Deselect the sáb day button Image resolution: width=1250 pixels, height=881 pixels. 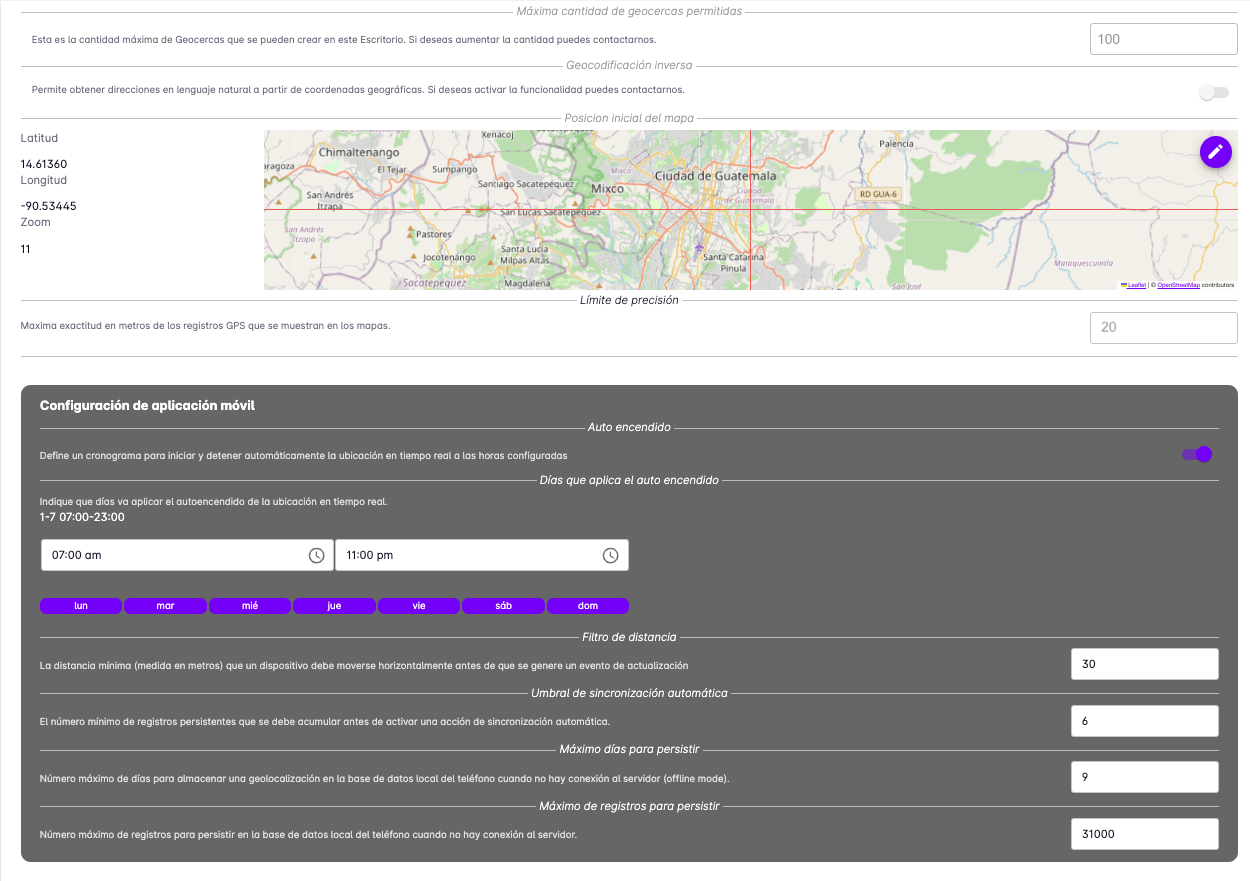(503, 606)
